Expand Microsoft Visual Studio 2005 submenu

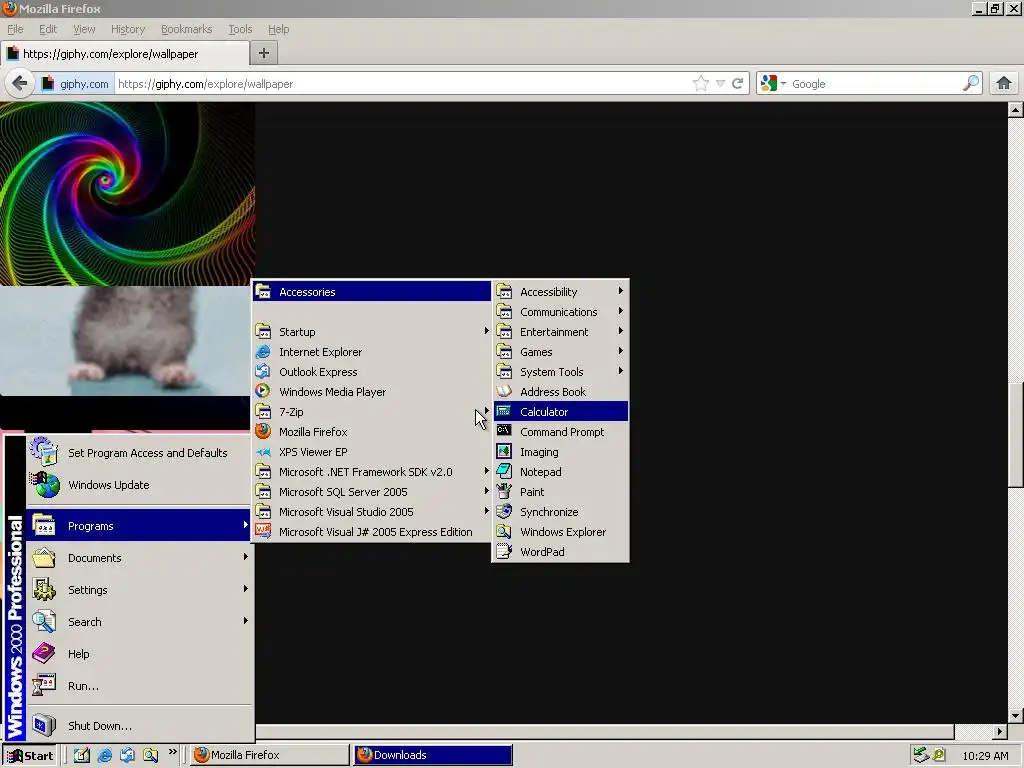[486, 511]
